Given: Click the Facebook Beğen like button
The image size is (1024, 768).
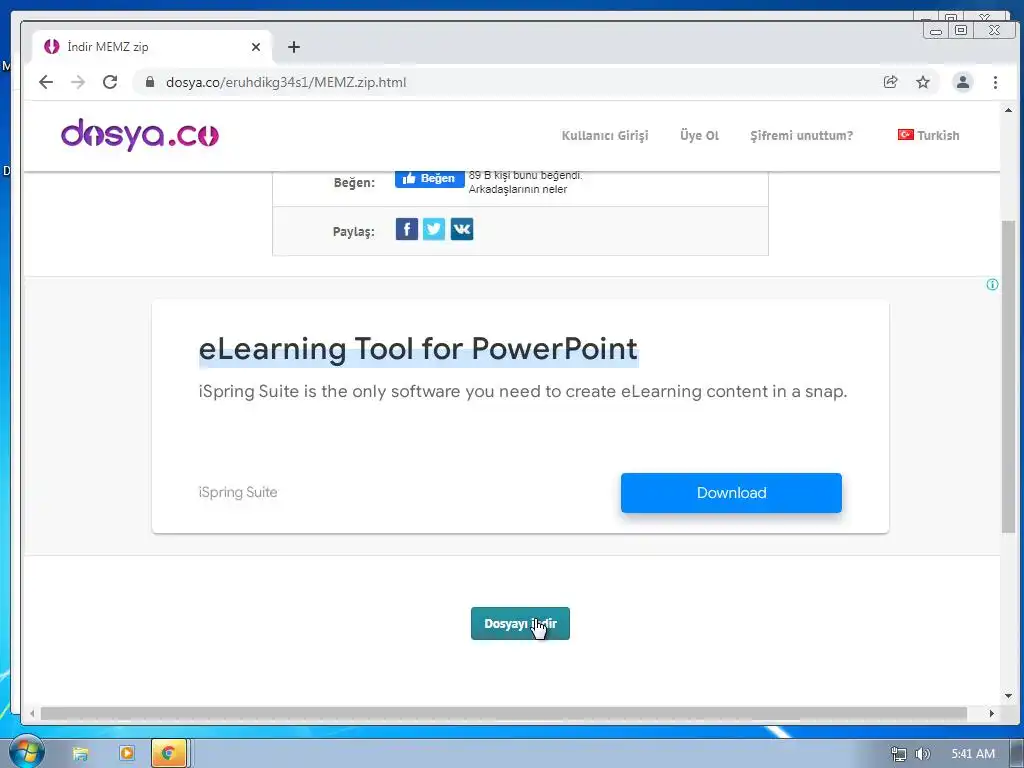Looking at the screenshot, I should 430,178.
